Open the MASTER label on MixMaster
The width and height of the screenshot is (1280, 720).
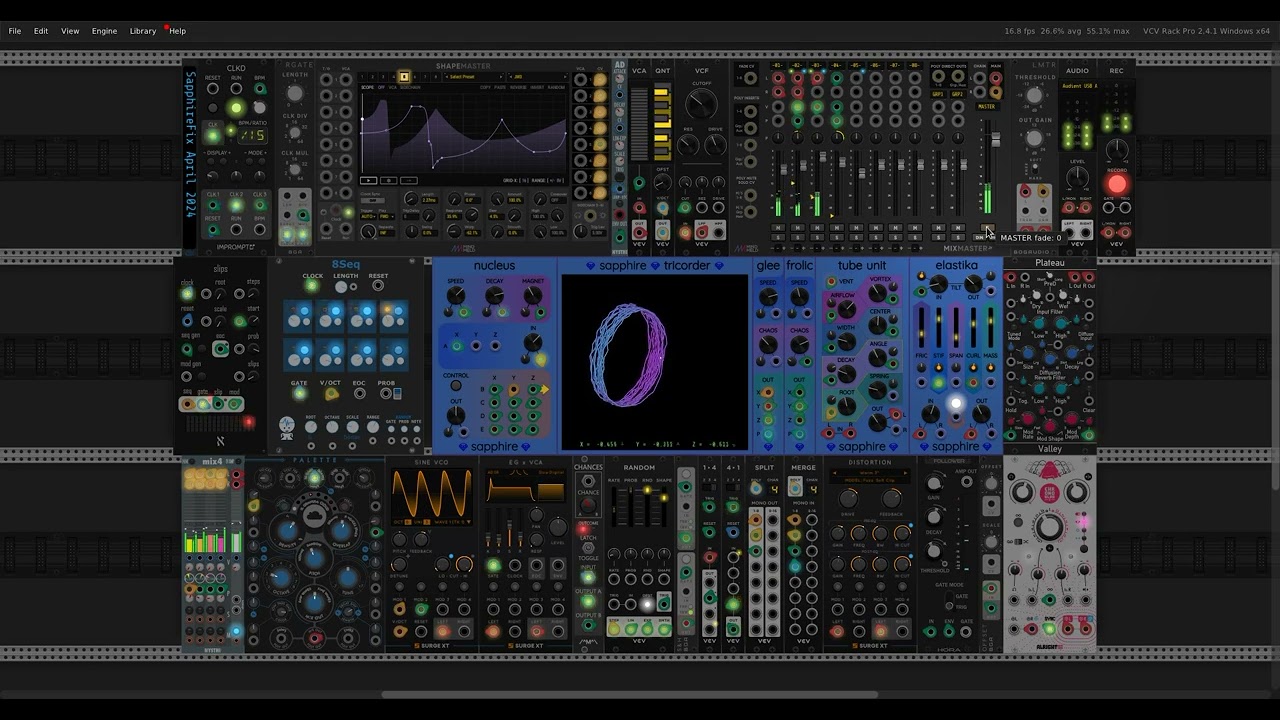tap(986, 106)
